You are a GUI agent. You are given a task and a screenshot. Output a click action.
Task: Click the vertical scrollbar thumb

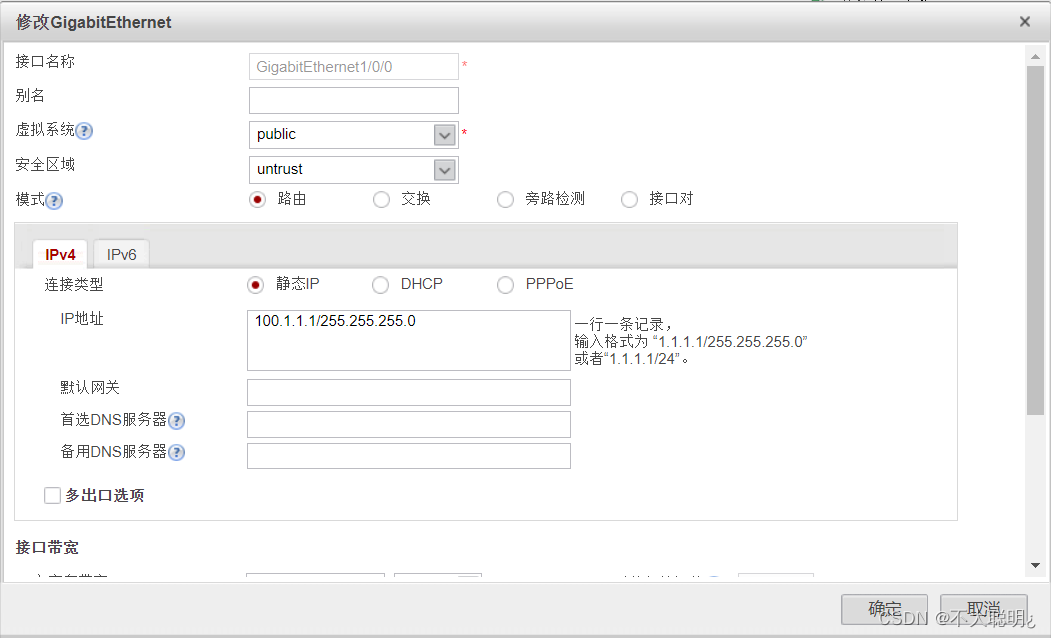click(x=1035, y=241)
